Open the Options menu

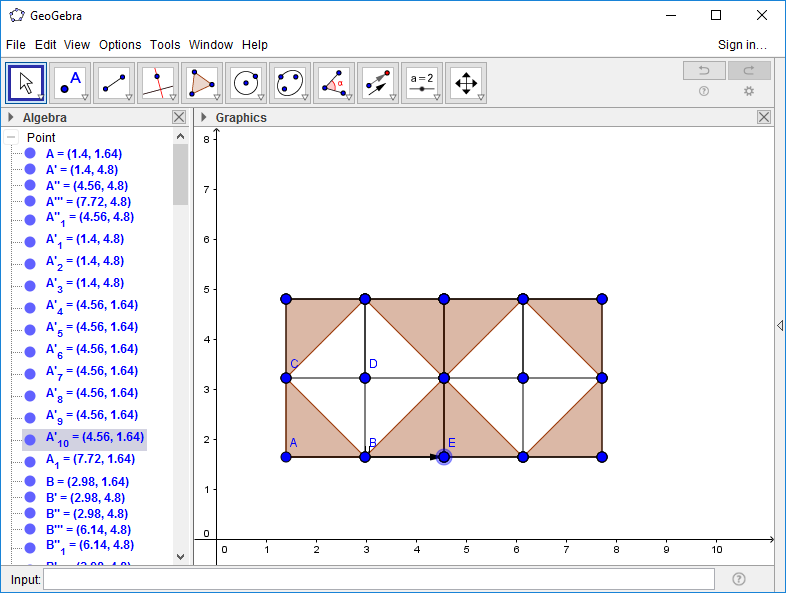pos(120,45)
